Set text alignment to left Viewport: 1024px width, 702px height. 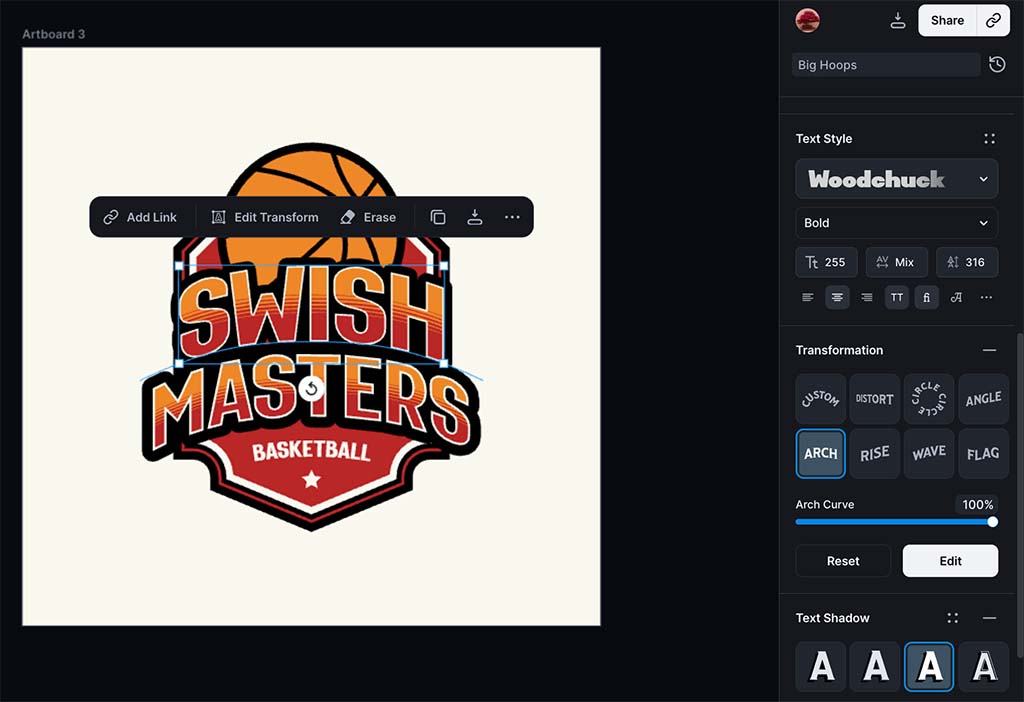pos(808,297)
